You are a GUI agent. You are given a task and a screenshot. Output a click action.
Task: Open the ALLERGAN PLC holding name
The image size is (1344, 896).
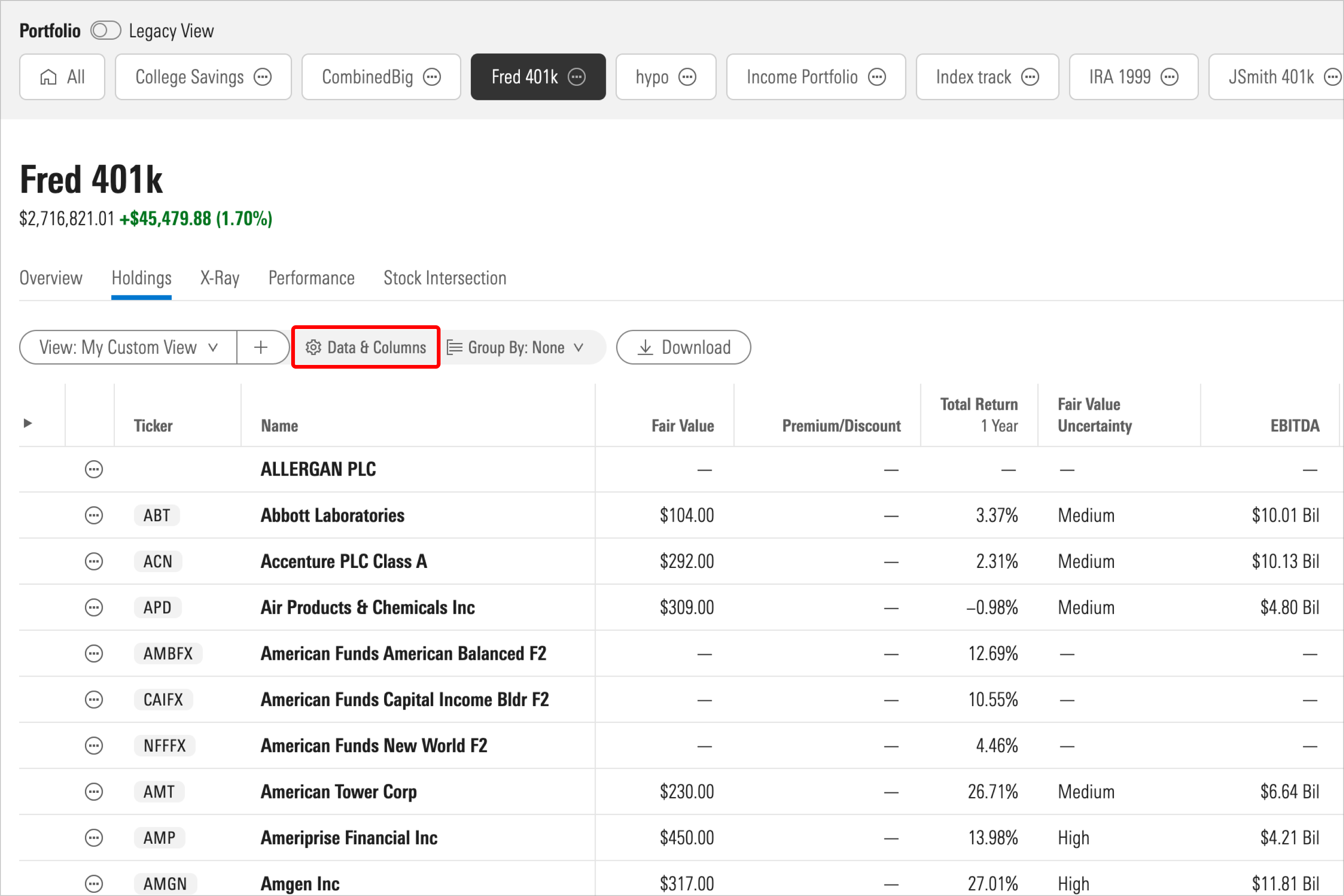pos(318,470)
